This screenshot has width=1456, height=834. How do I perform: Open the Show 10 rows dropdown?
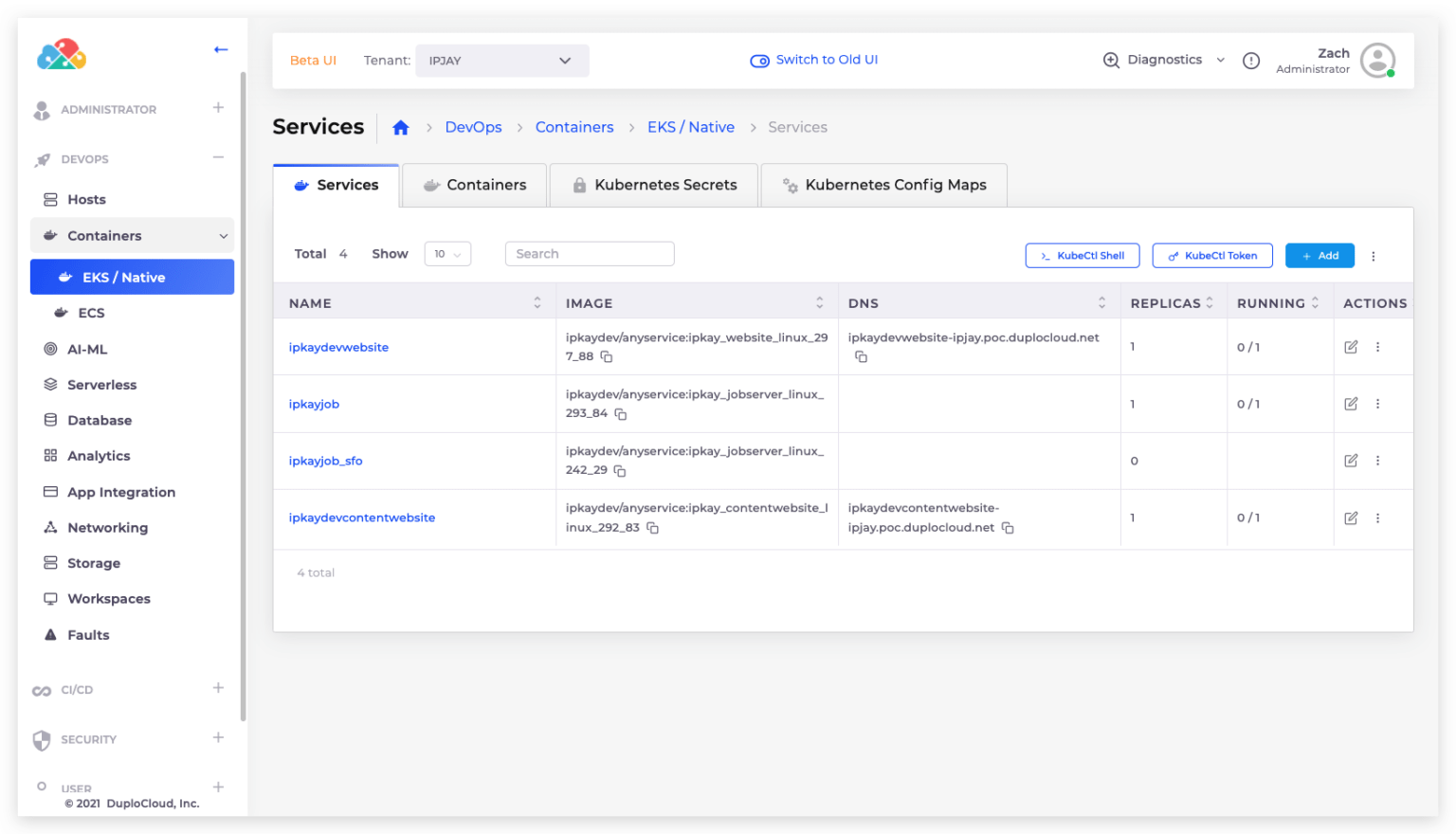(447, 254)
